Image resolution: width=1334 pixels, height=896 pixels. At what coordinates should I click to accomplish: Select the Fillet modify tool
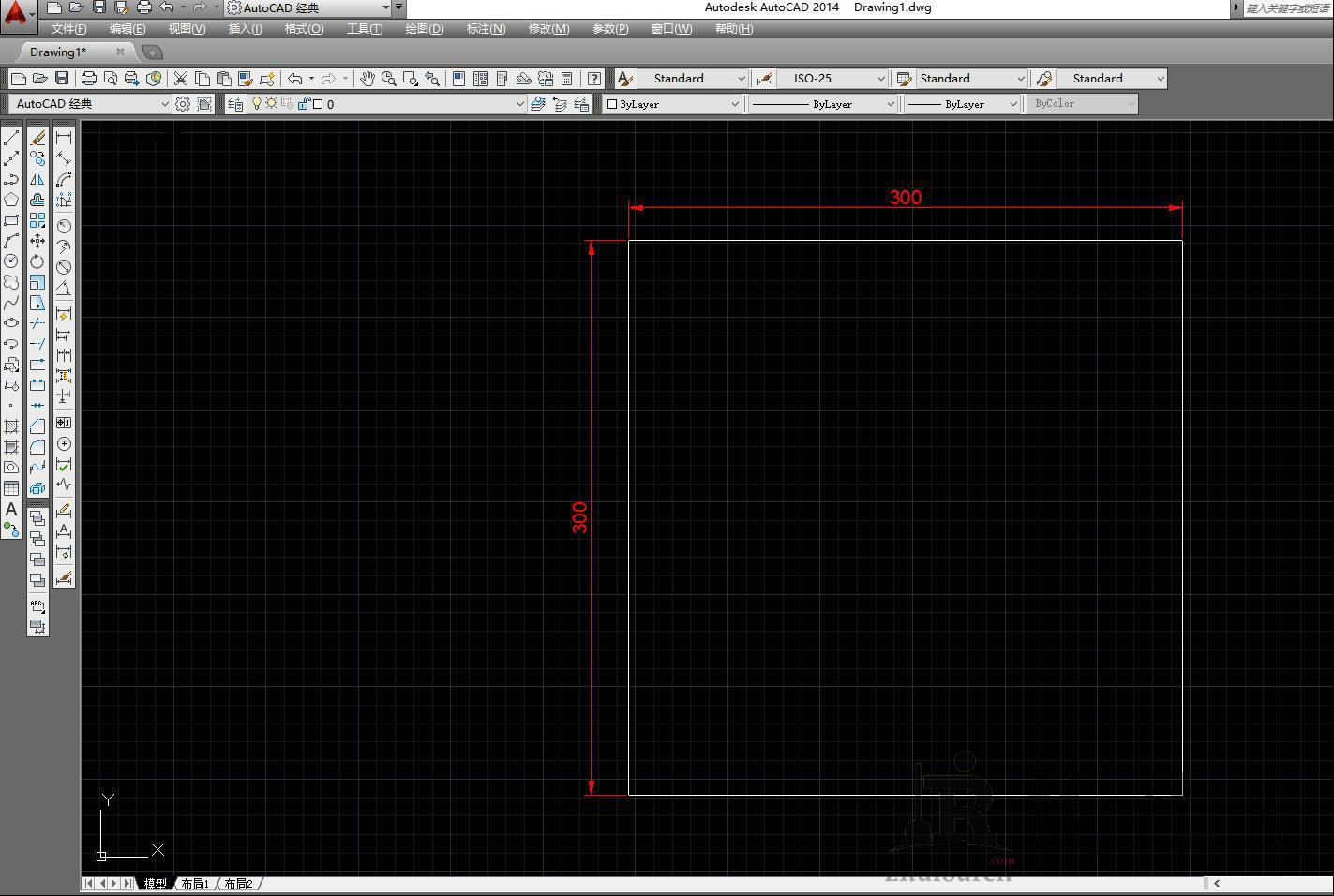point(37,447)
